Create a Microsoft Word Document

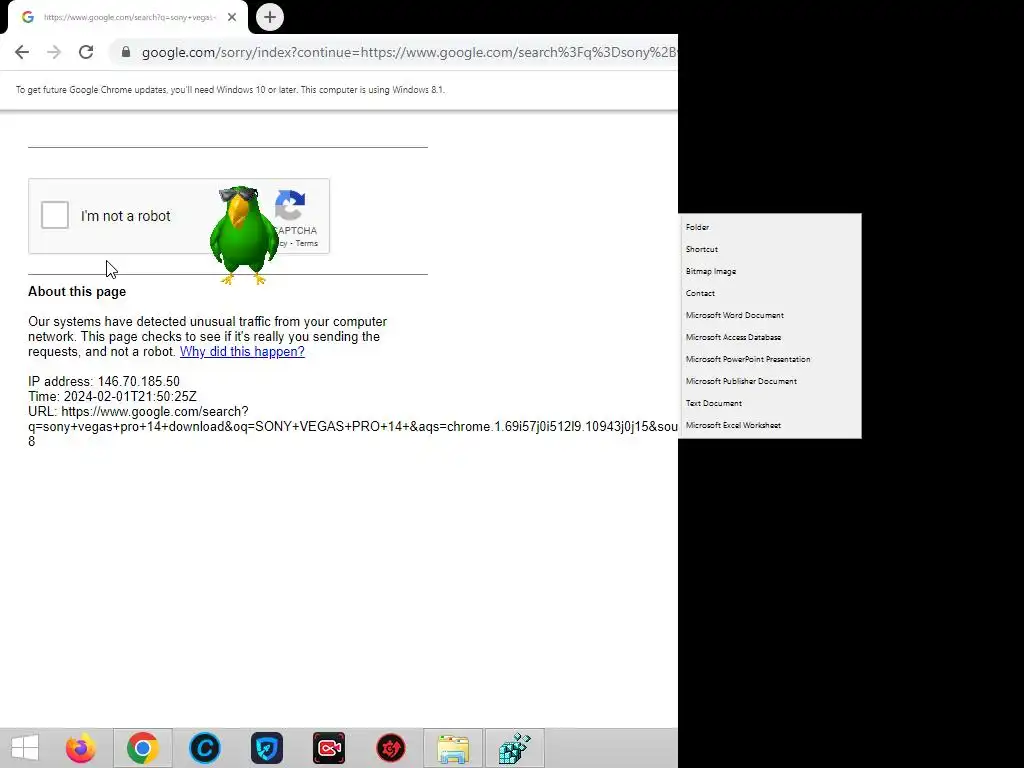[x=770, y=315]
